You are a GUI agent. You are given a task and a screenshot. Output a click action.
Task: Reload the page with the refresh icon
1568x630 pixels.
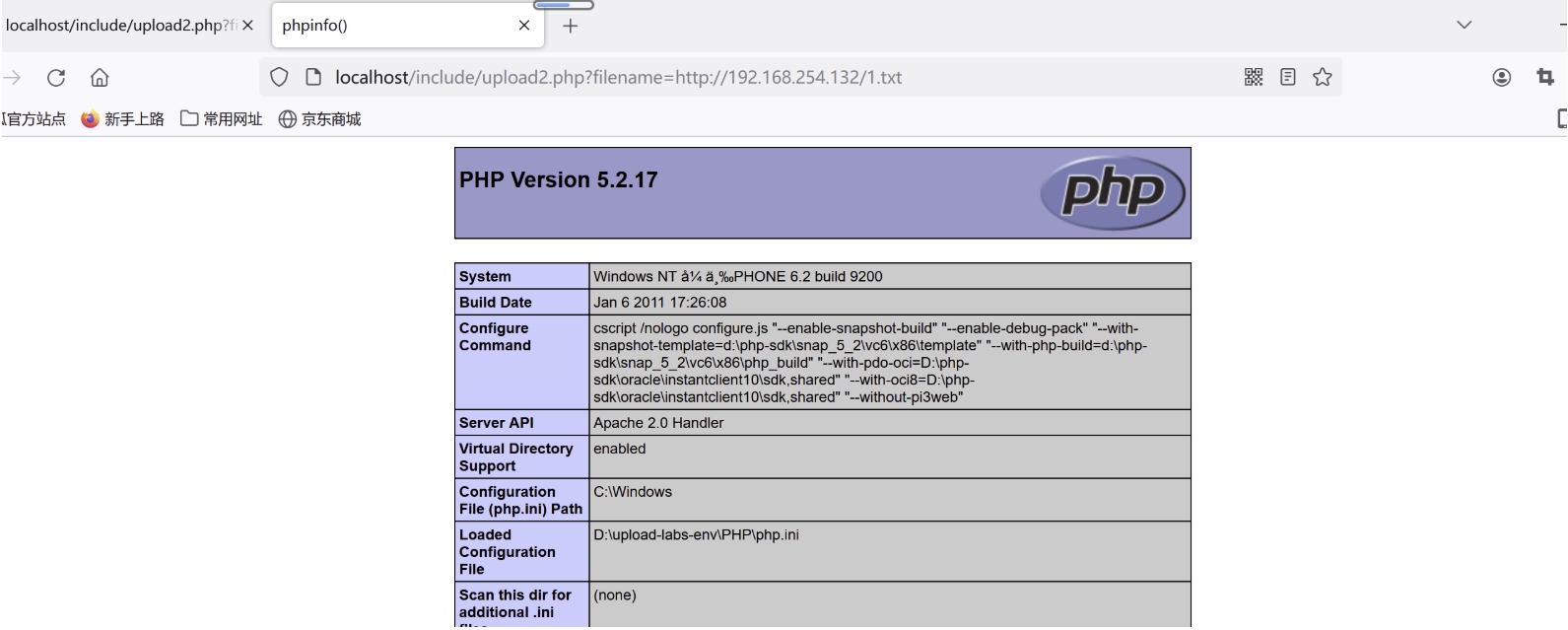pos(56,77)
